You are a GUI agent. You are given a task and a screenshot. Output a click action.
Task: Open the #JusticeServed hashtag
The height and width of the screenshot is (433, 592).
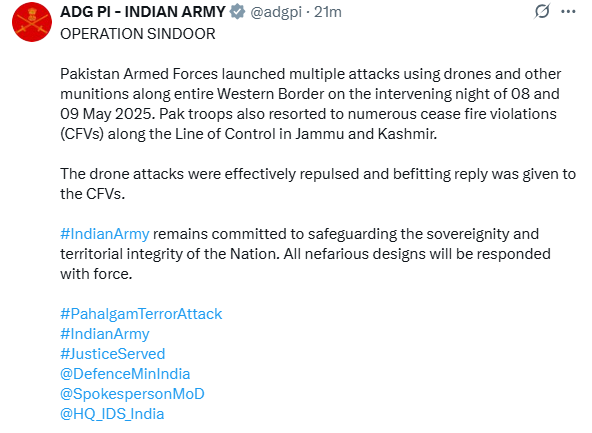point(113,354)
